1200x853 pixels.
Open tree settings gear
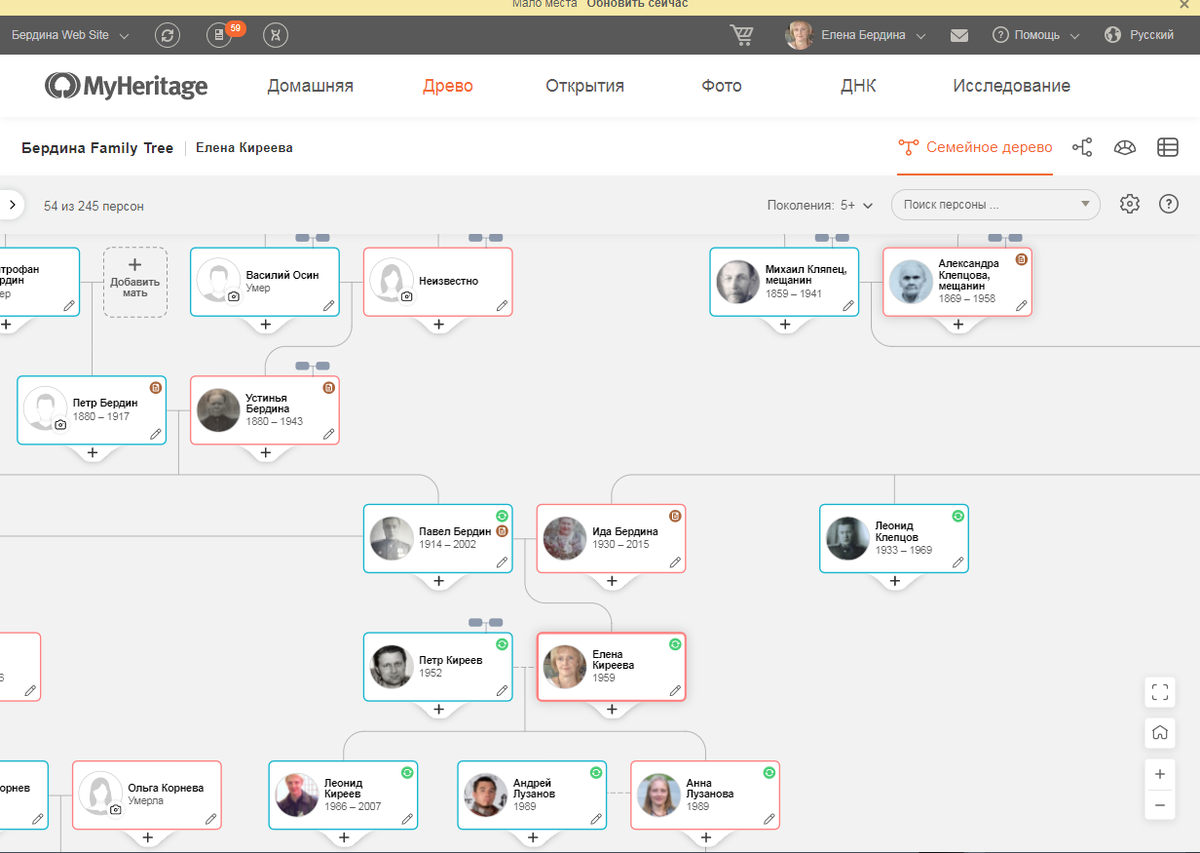(x=1130, y=204)
